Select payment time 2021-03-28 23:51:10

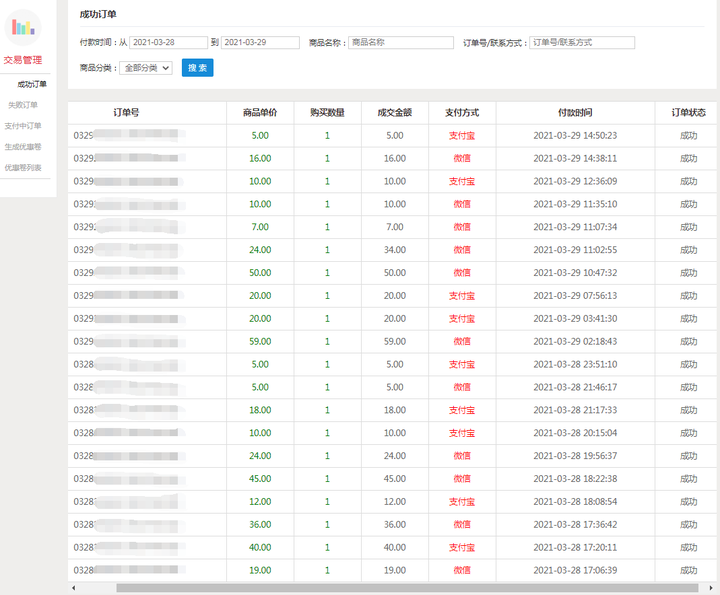coord(575,365)
